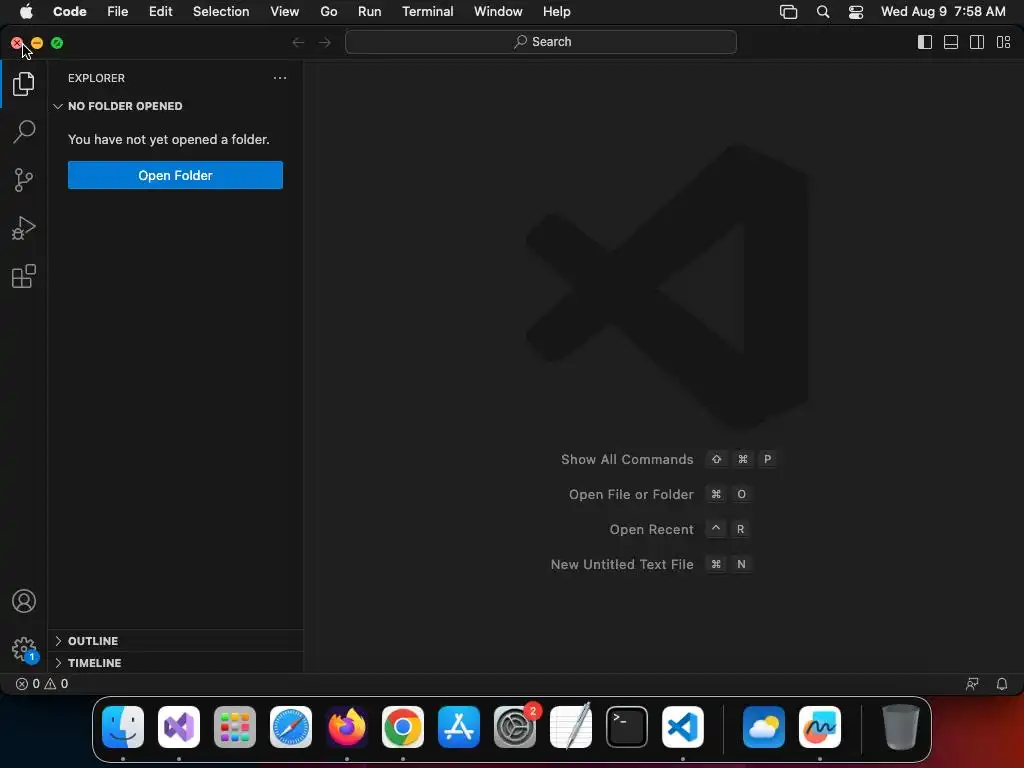Open Trash from the Dock
This screenshot has width=1024, height=768.
pyautogui.click(x=901, y=727)
